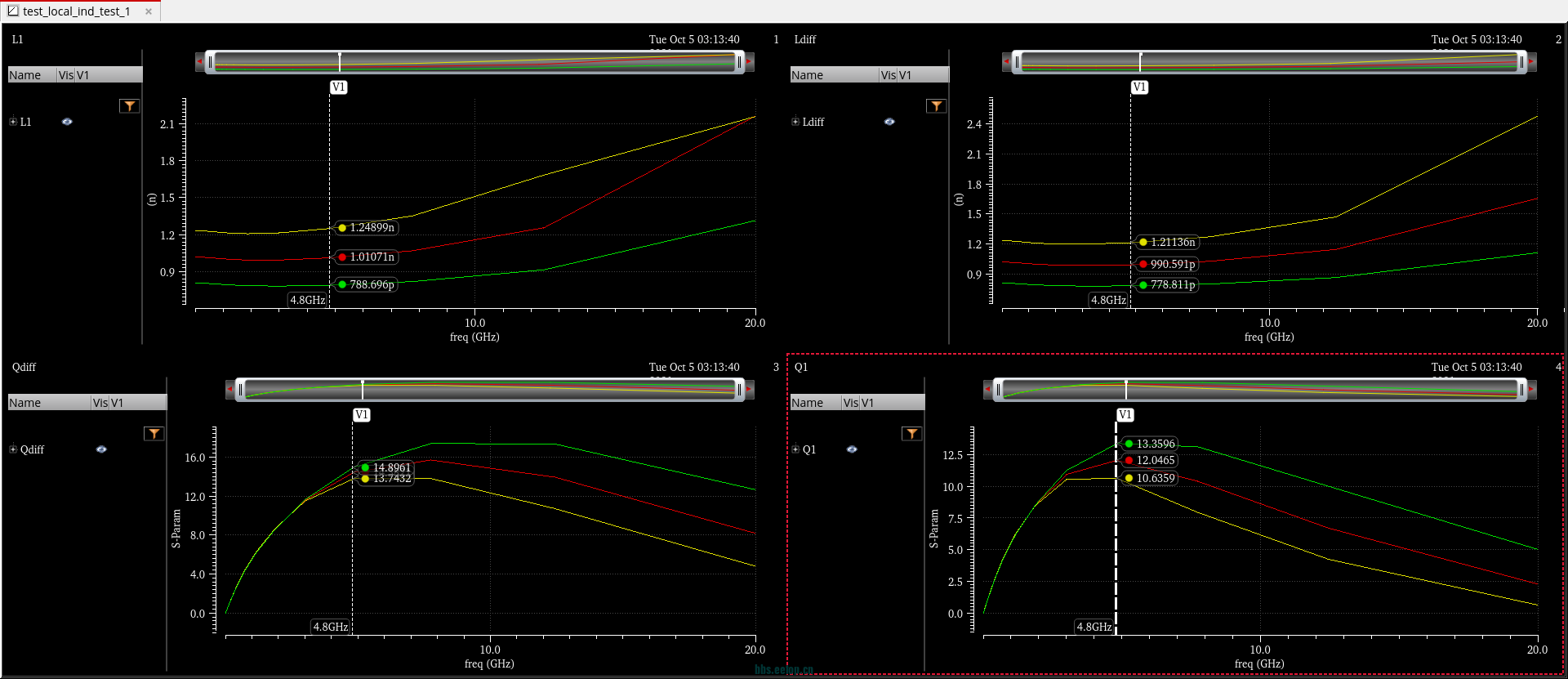The width and height of the screenshot is (1568, 679).
Task: Select the 990.591p marker readout
Action: click(1166, 265)
